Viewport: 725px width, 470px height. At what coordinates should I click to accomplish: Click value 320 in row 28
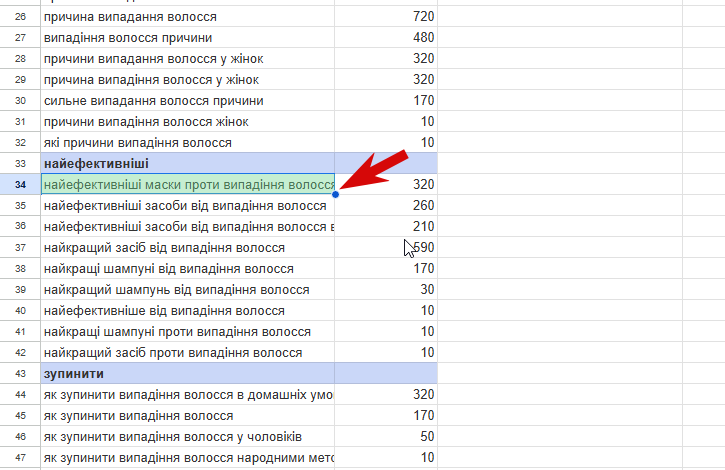point(386,59)
